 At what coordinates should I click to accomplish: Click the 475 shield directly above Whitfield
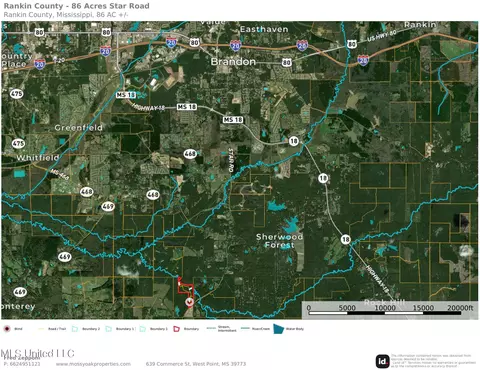(18, 144)
